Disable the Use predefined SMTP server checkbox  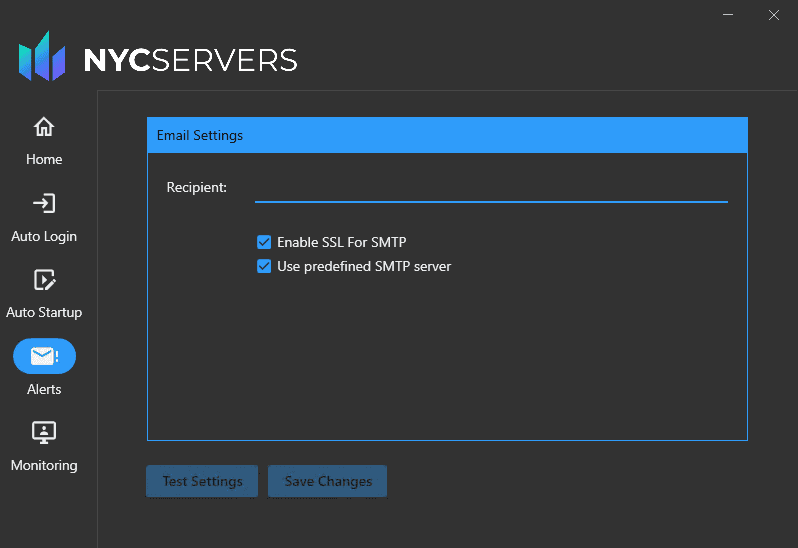pos(264,266)
